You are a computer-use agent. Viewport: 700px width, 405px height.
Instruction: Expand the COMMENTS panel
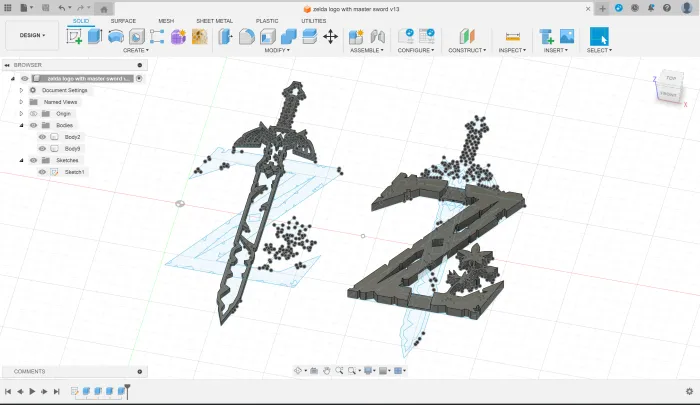pos(140,372)
